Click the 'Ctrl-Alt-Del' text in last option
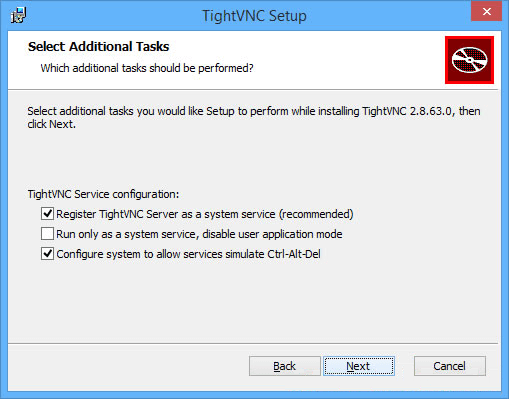Screen dimensions: 509x399 tap(294, 254)
